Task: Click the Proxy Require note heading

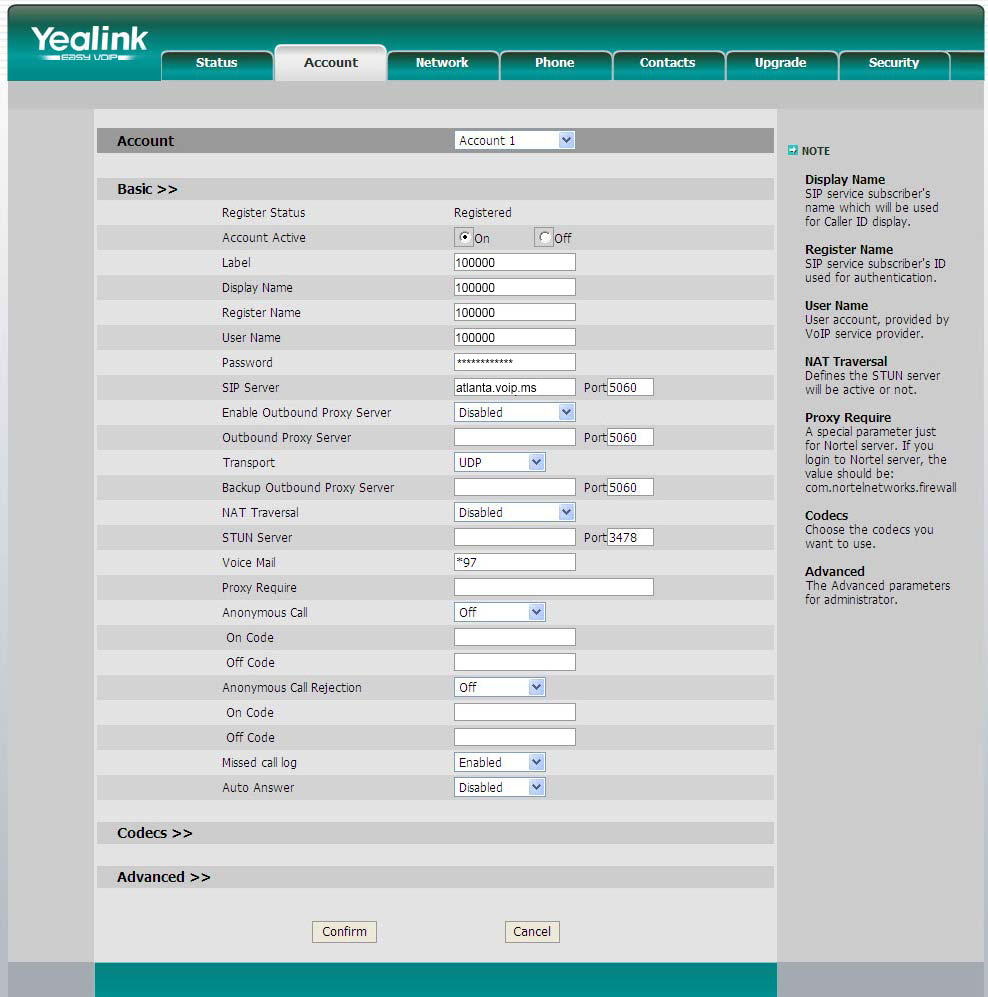Action: (x=848, y=417)
